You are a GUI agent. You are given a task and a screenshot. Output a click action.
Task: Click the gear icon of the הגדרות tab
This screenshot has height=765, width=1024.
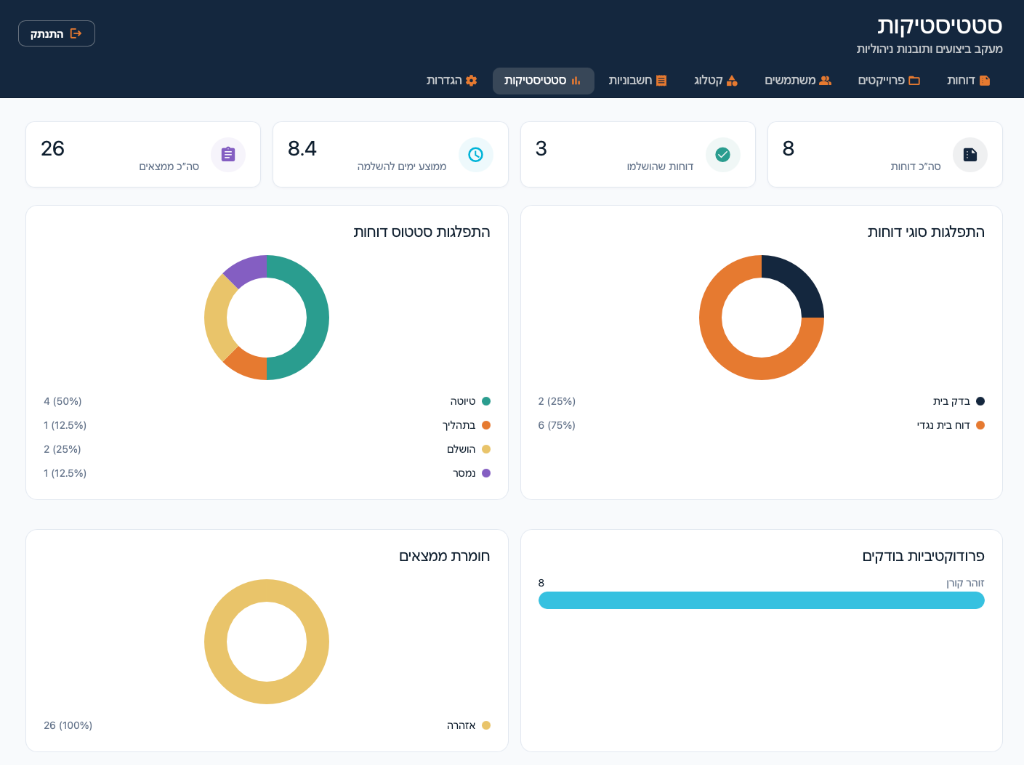click(472, 80)
